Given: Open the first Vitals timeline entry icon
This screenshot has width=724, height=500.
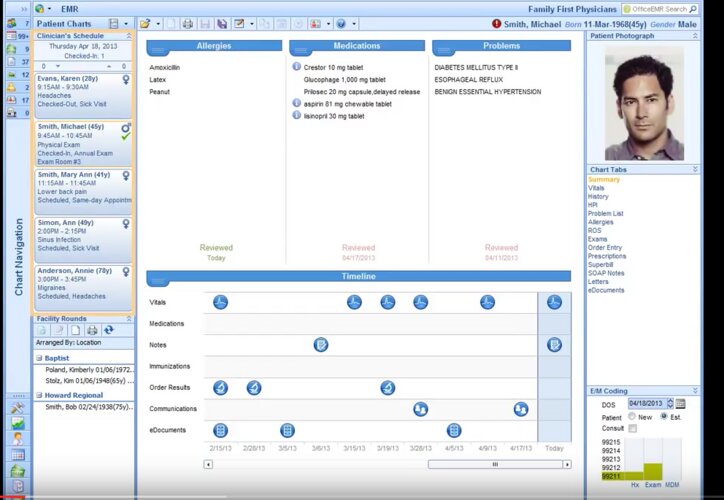Looking at the screenshot, I should pos(220,302).
